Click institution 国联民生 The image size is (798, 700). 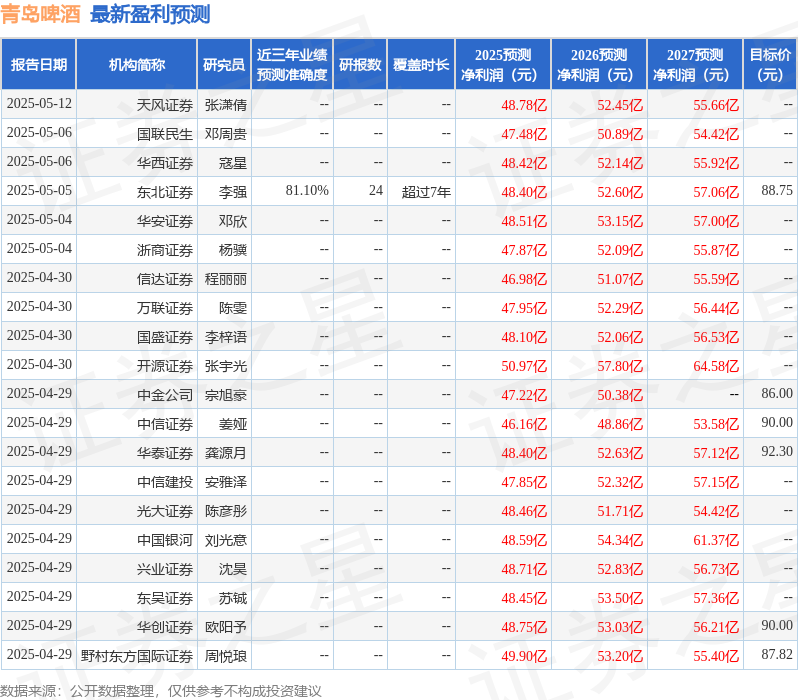(x=164, y=134)
